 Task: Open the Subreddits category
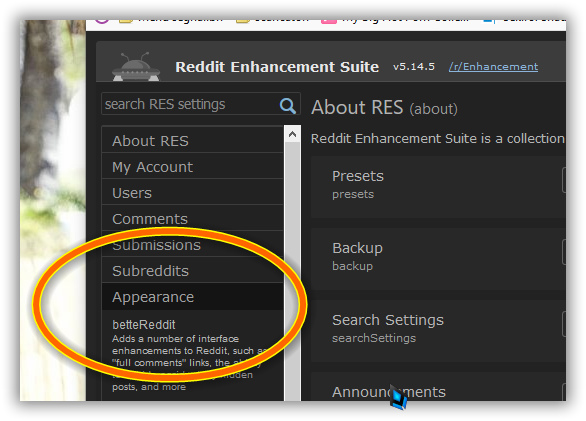(x=192, y=270)
